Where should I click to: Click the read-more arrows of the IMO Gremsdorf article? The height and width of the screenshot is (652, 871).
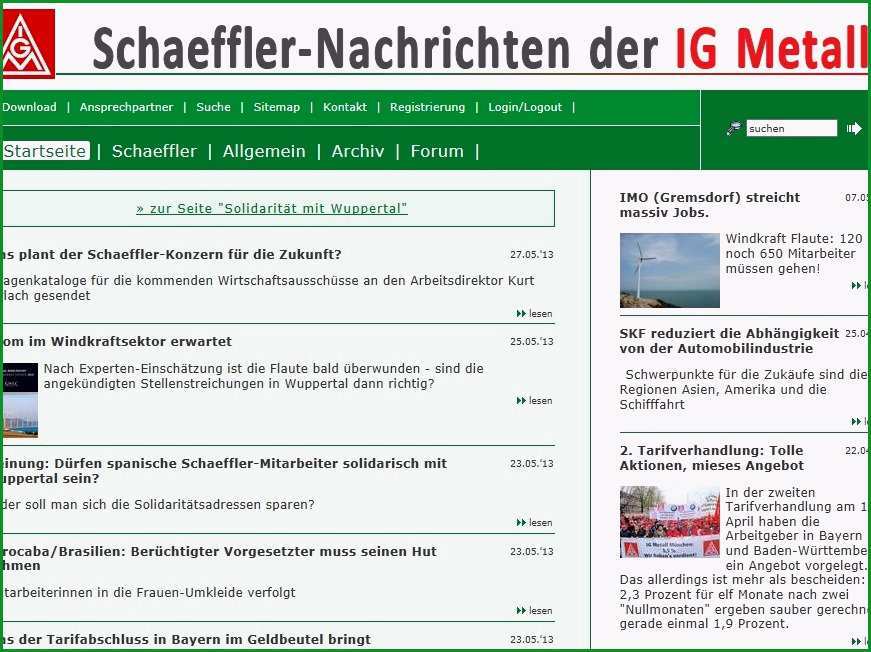pyautogui.click(x=859, y=286)
